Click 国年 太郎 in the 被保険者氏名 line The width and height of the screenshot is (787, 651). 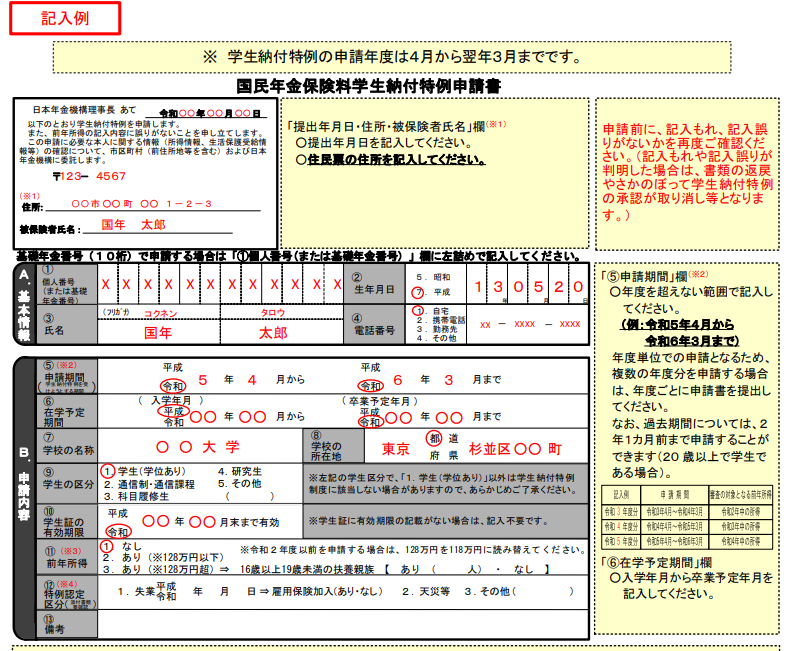pyautogui.click(x=133, y=224)
